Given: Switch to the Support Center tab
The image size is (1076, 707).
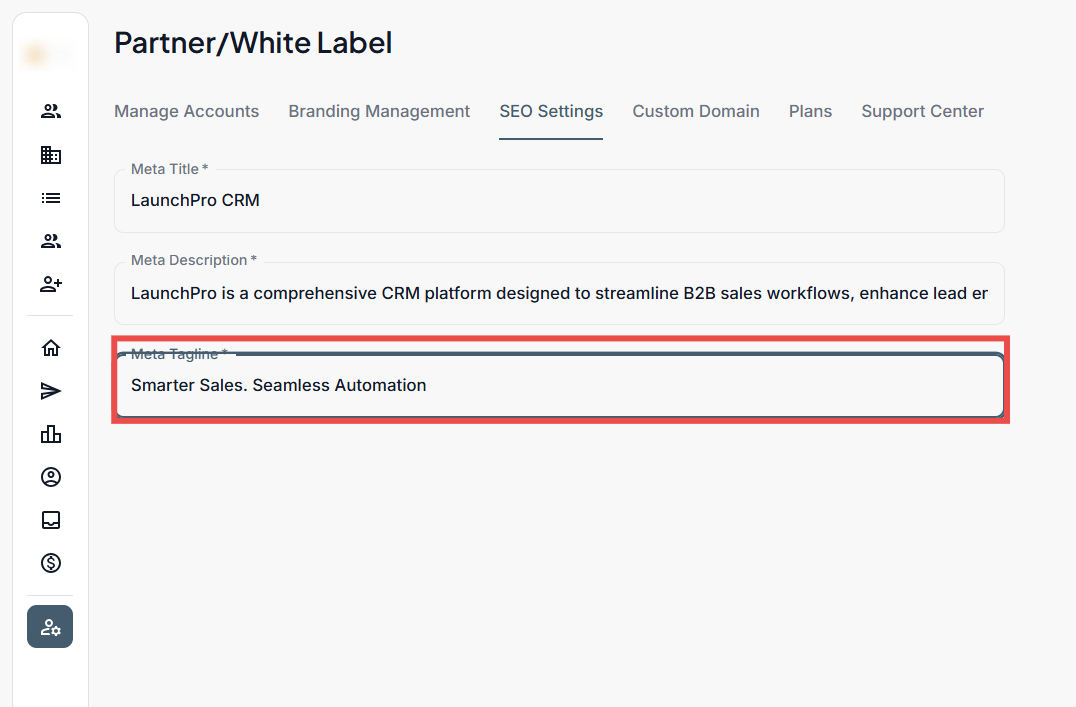Looking at the screenshot, I should click(x=922, y=112).
